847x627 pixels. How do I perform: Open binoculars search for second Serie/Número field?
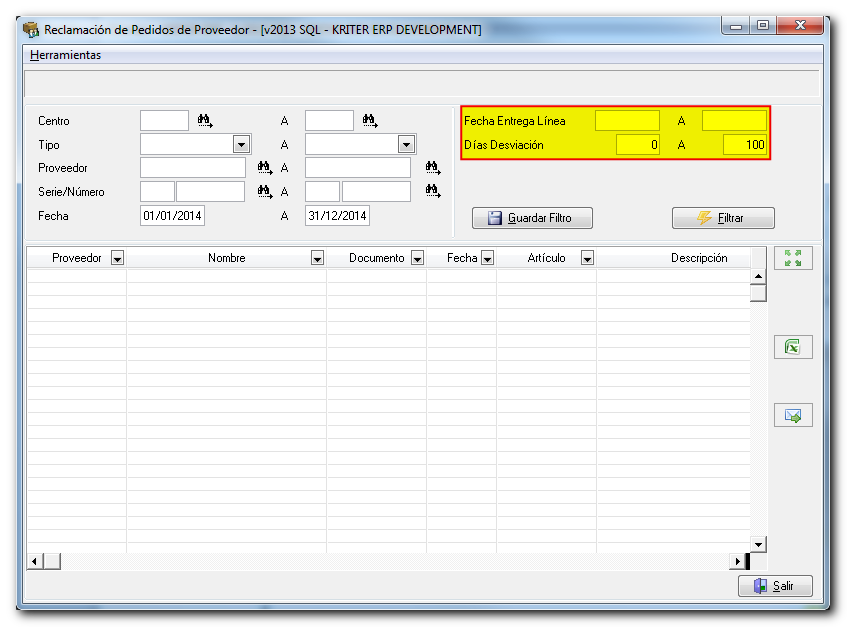433,191
